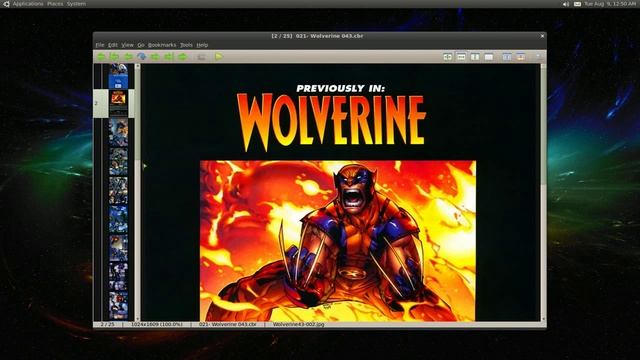The height and width of the screenshot is (360, 640).
Task: Enable fit width mode in the toolbar
Action: [461, 57]
